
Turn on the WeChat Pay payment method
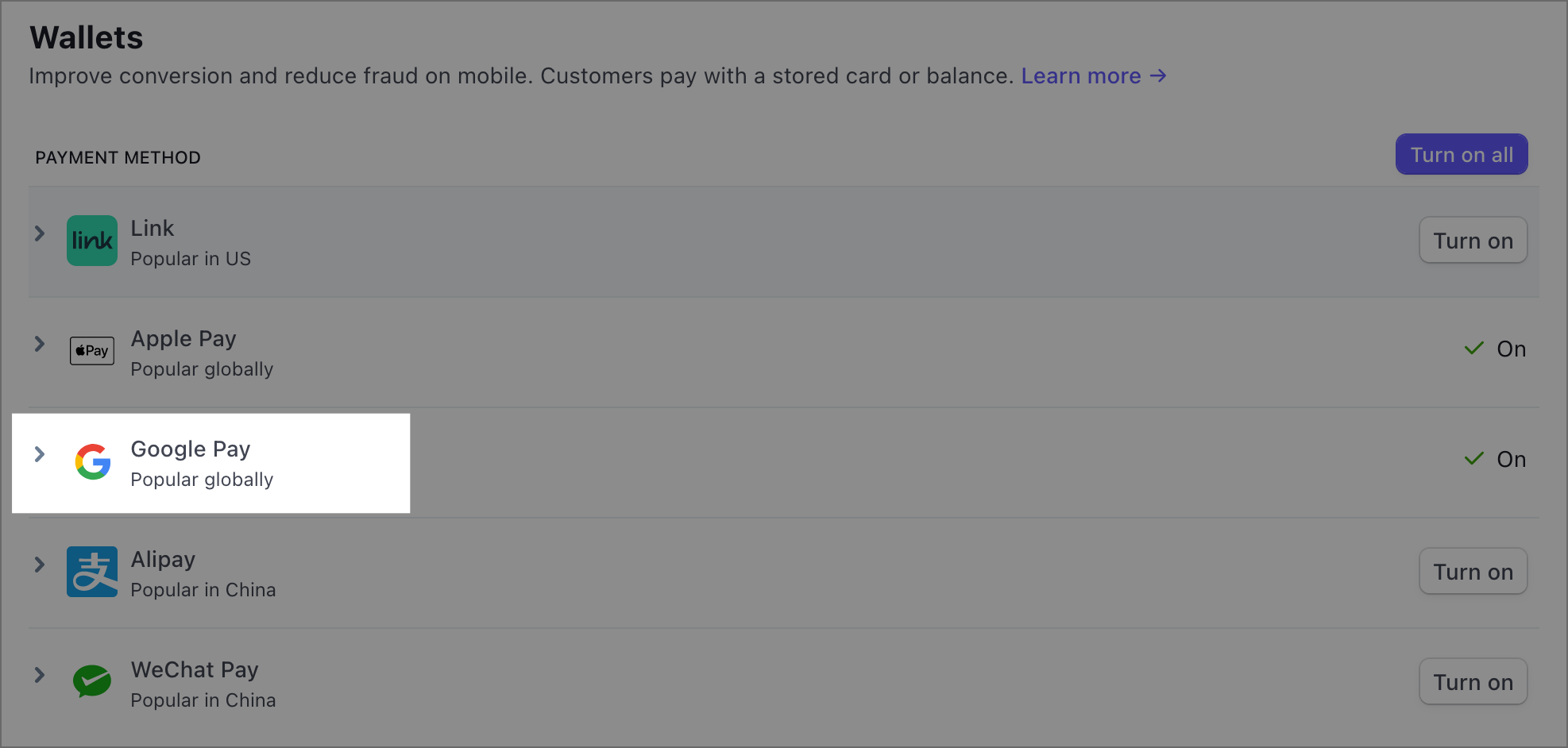[1473, 682]
